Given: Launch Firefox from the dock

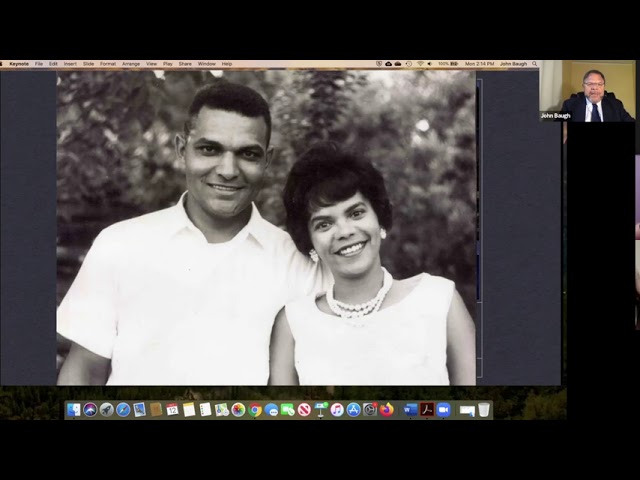Looking at the screenshot, I should pos(387,410).
